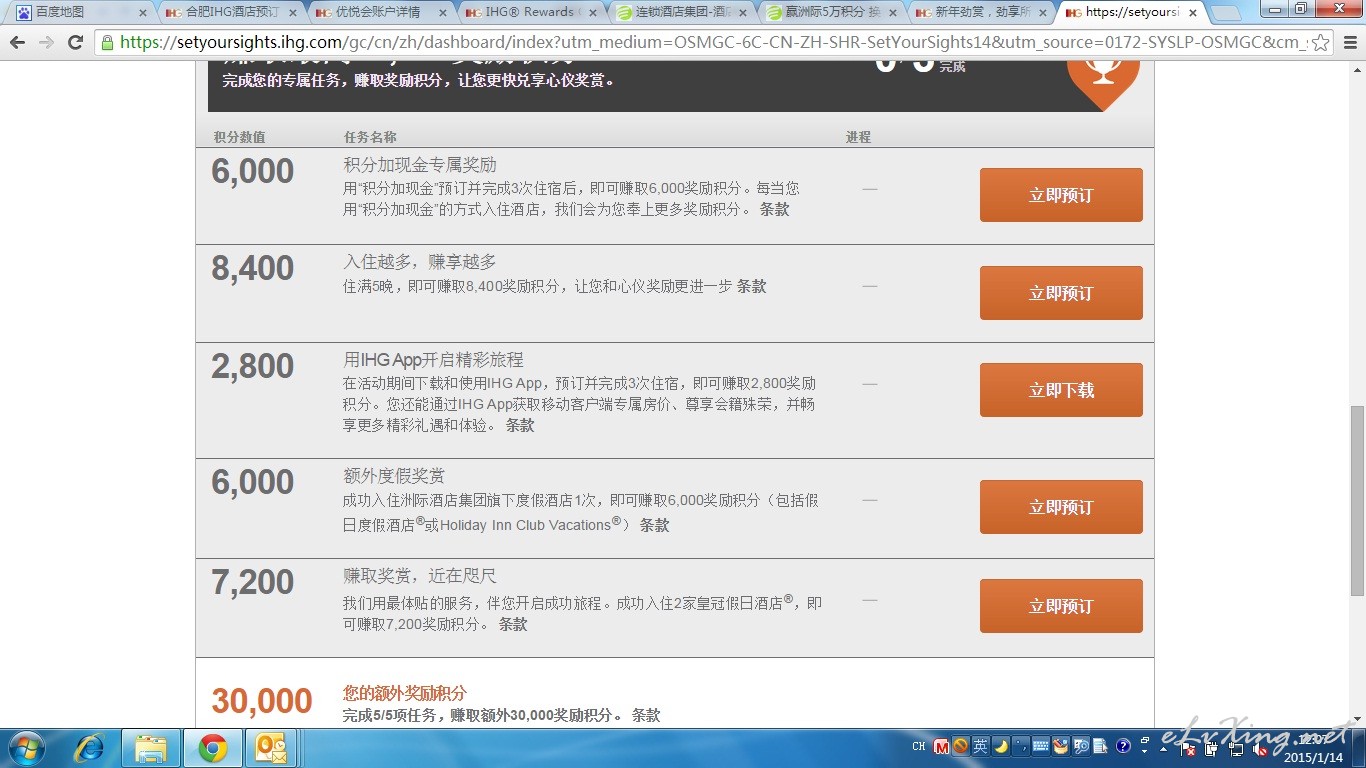The image size is (1366, 768).
Task: Open 条款 link under 积分加现金专属奖励
Action: pos(774,209)
